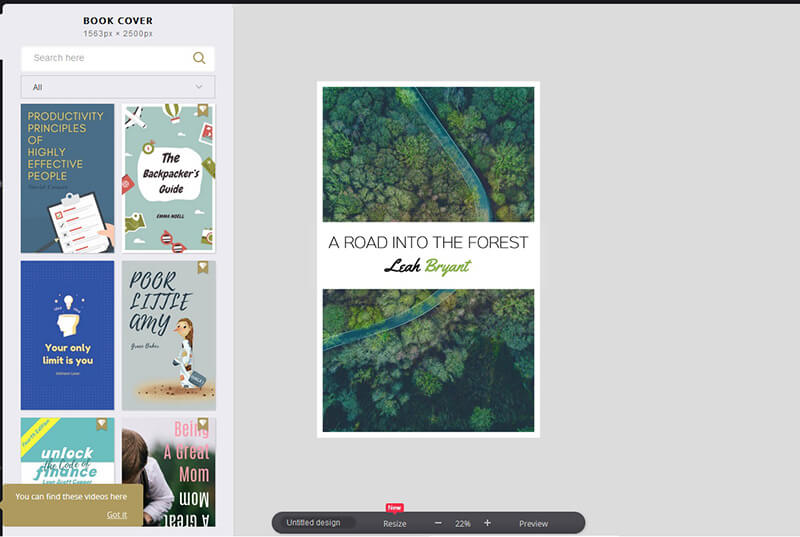Select the top forest photo on canvas
The image size is (800, 537).
428,154
